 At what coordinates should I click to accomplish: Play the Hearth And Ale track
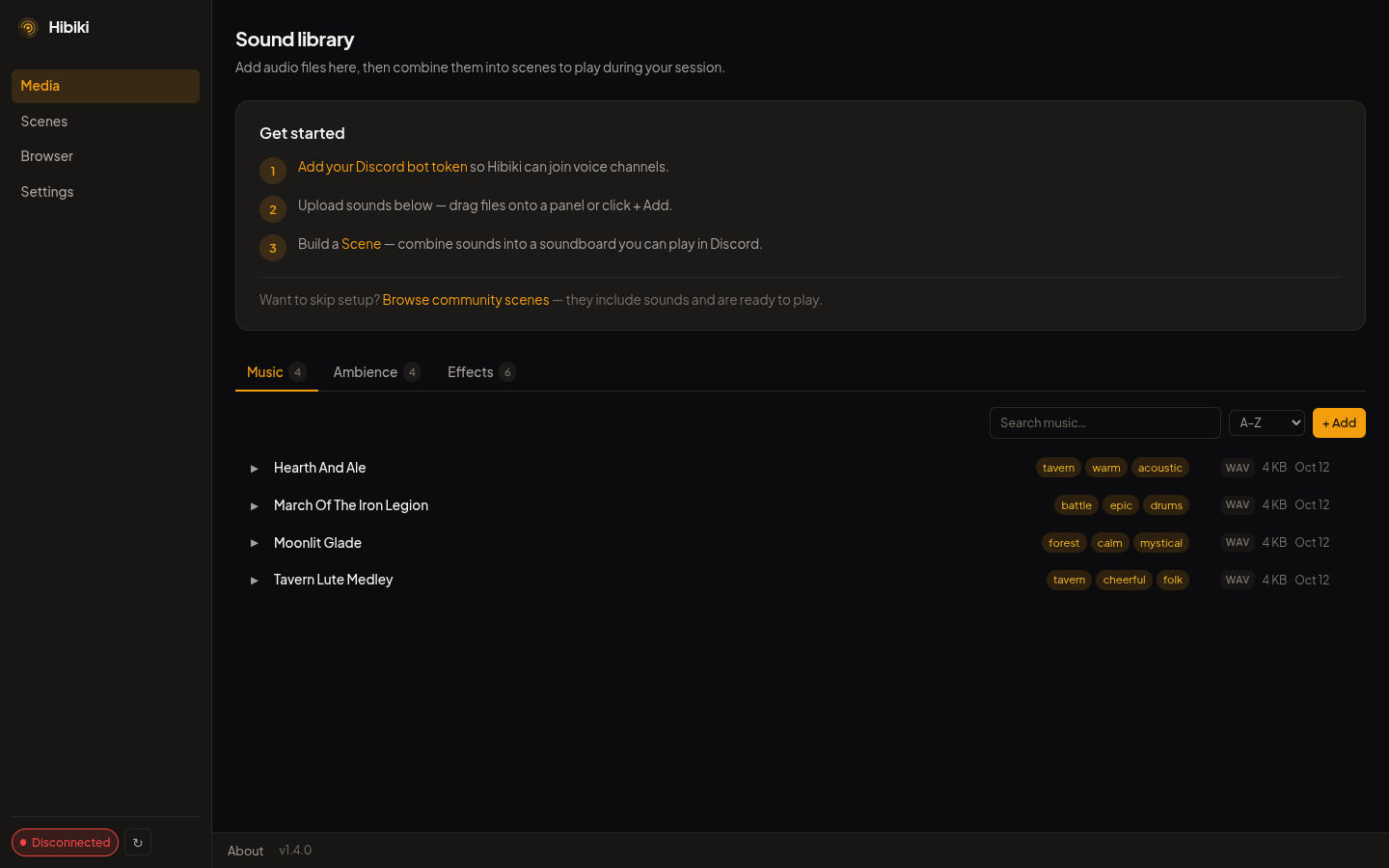[255, 469]
